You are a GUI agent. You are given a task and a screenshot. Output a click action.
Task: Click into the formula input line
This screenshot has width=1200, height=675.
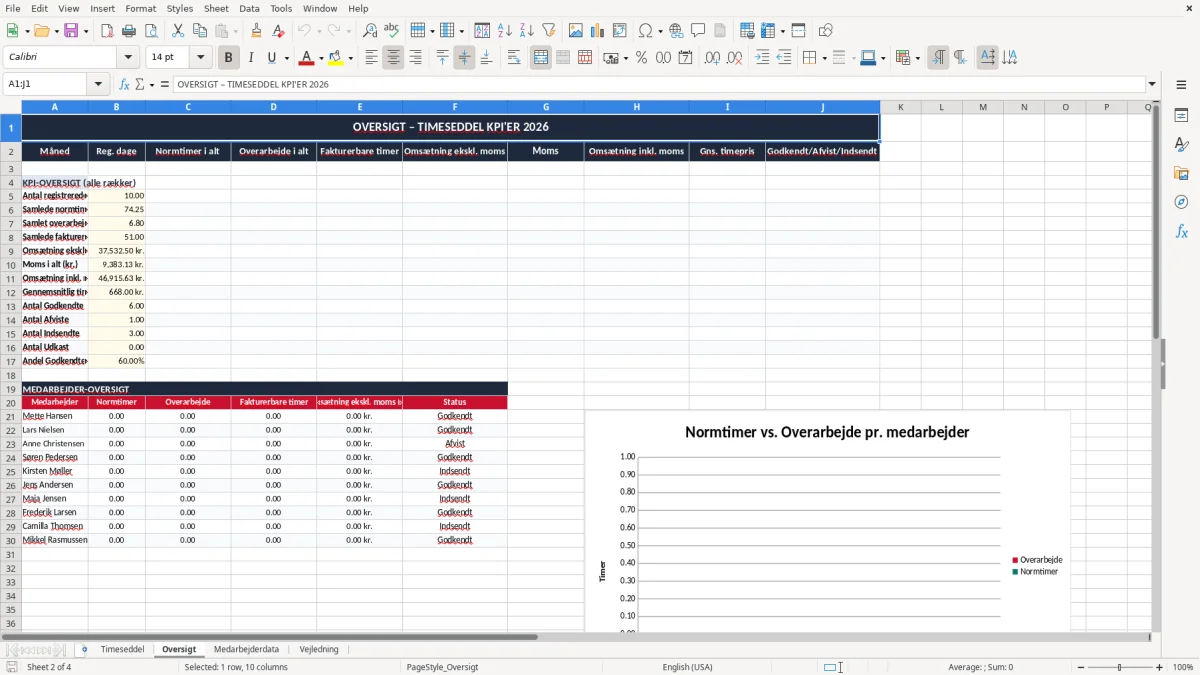pyautogui.click(x=658, y=84)
